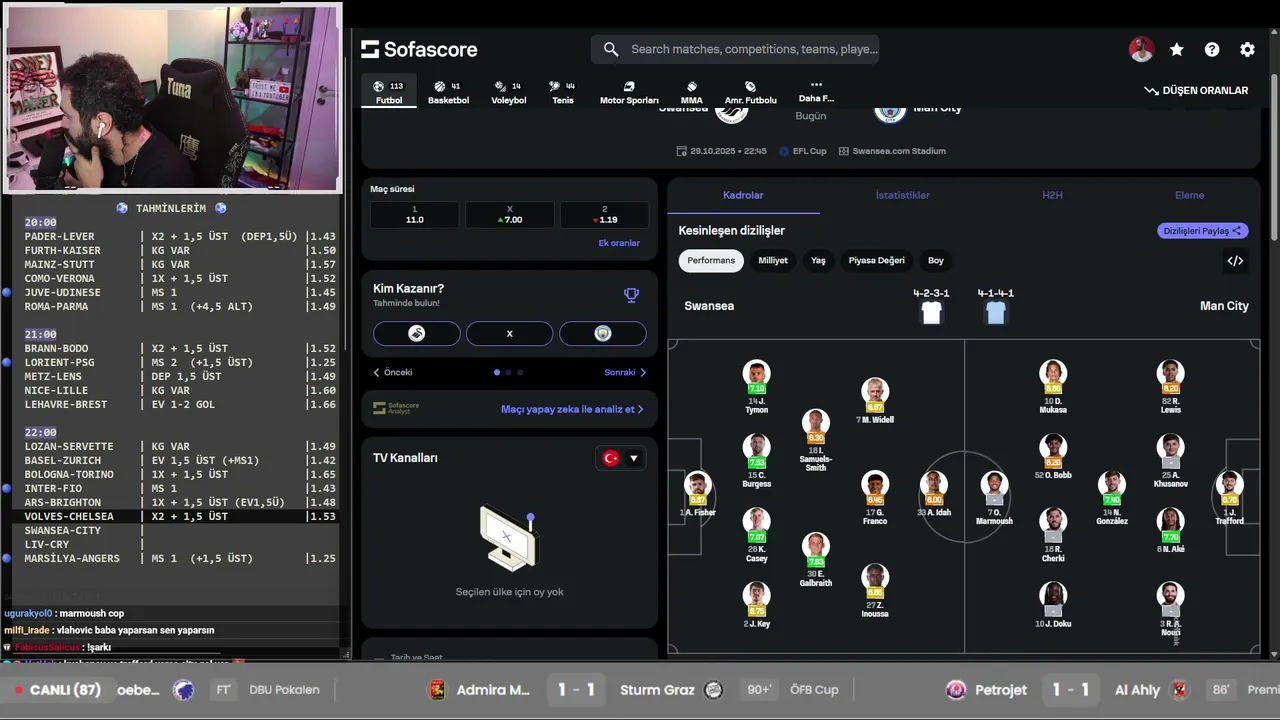The width and height of the screenshot is (1280, 720).
Task: Switch to the İstatistikler tab
Action: pos(902,195)
